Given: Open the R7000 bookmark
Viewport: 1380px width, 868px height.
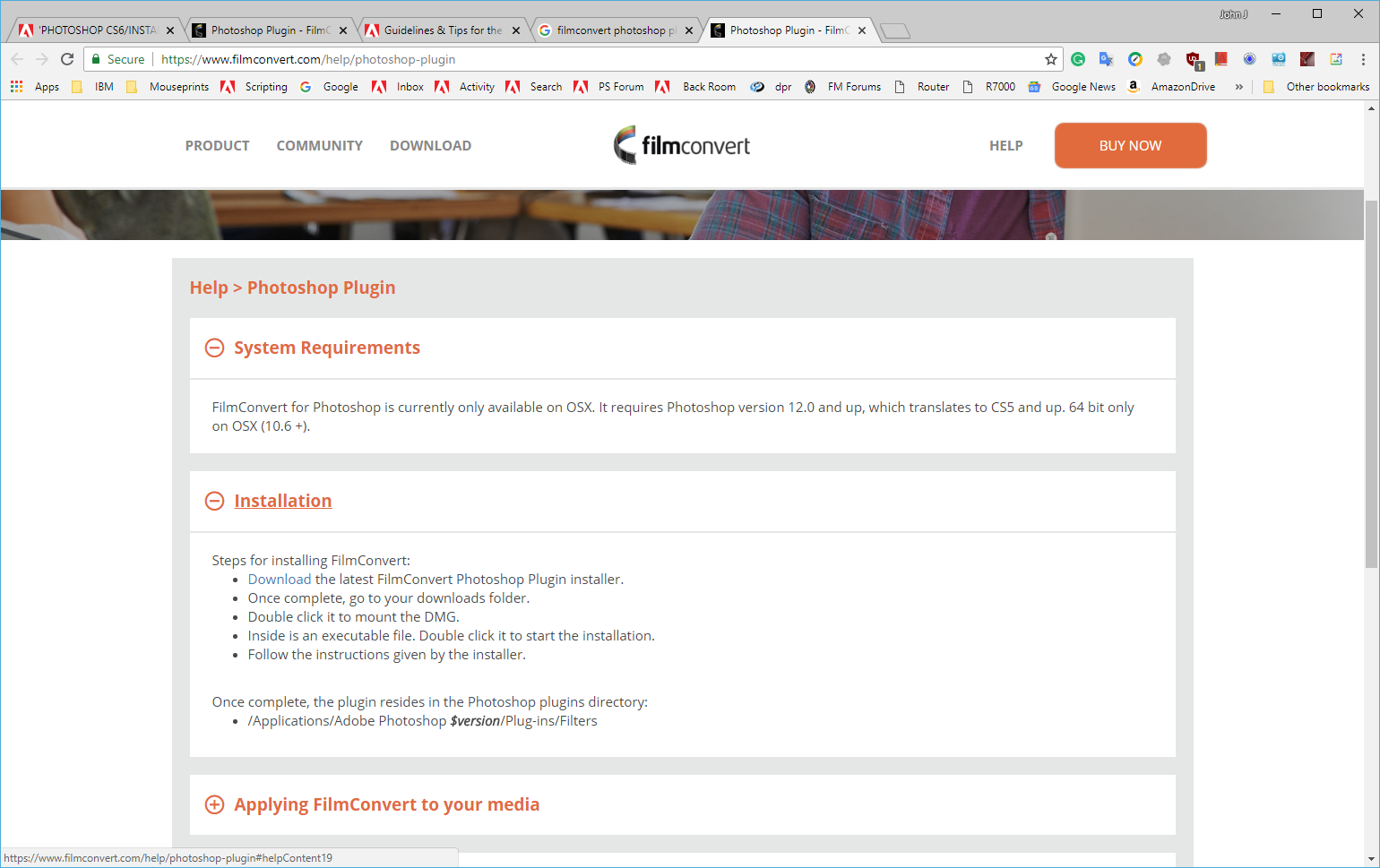Looking at the screenshot, I should (989, 87).
